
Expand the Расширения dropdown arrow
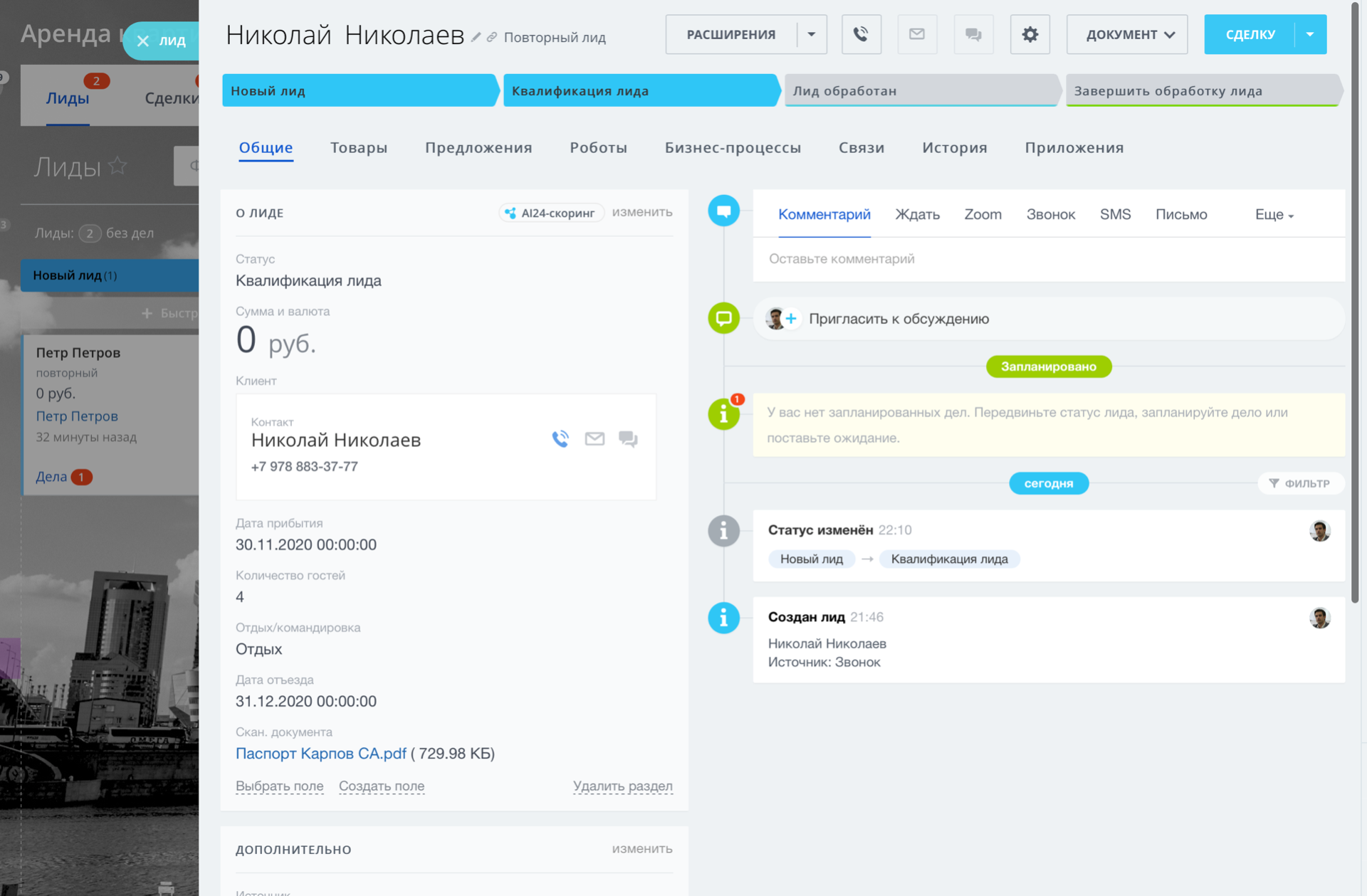pyautogui.click(x=811, y=34)
